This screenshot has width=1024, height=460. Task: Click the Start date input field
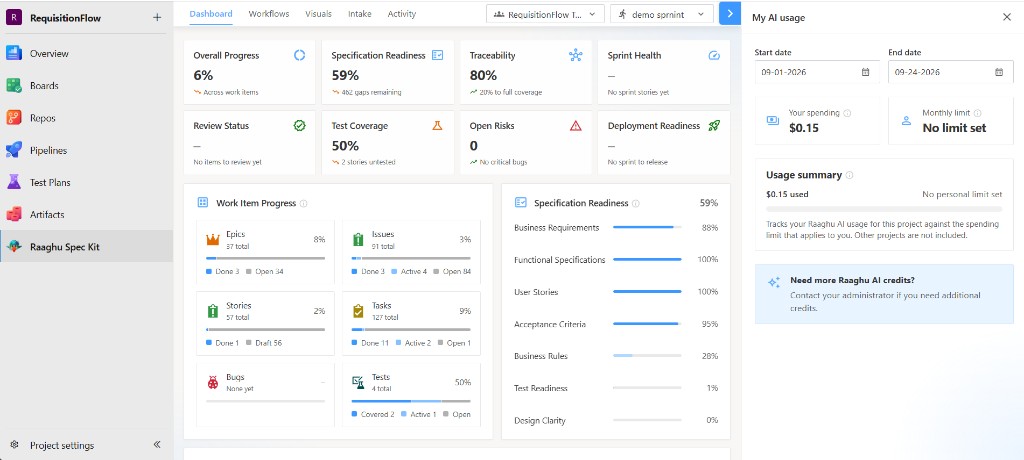pos(817,72)
